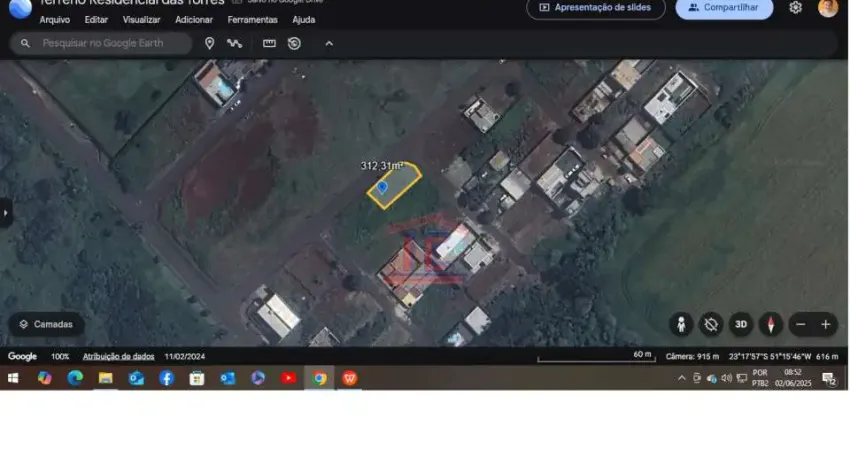
Task: Click the add placemark pin icon
Action: [209, 43]
